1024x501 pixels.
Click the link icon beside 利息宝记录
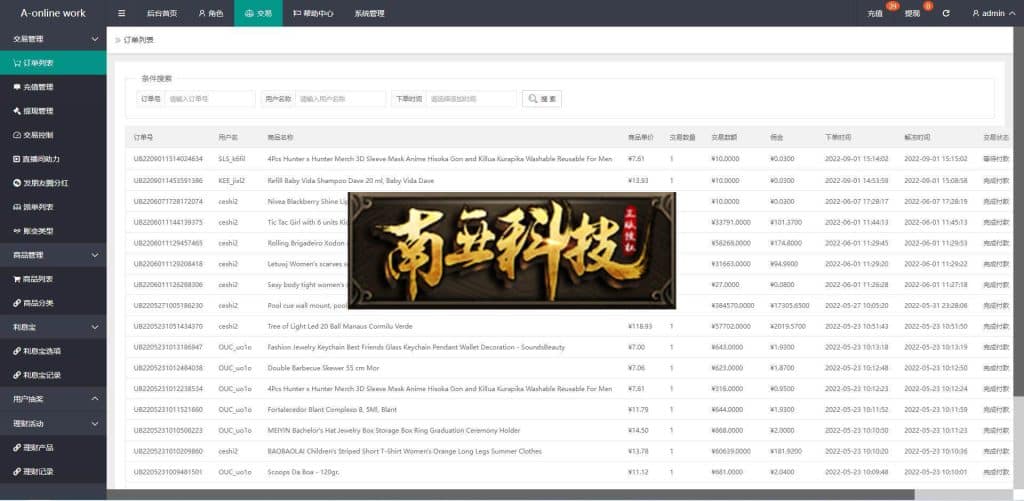(x=17, y=375)
